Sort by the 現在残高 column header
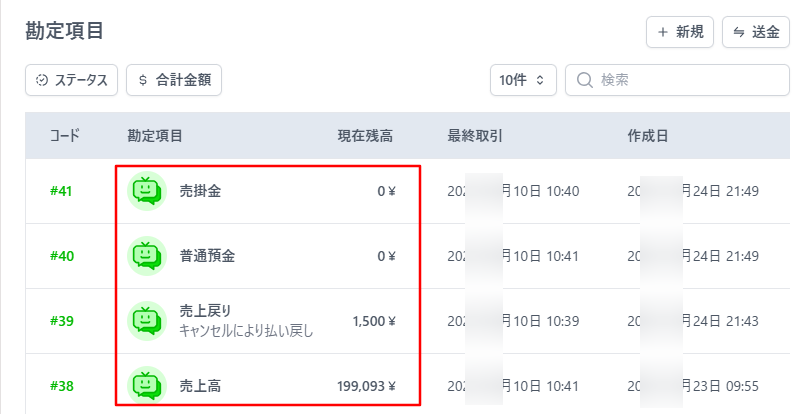 pyautogui.click(x=364, y=135)
